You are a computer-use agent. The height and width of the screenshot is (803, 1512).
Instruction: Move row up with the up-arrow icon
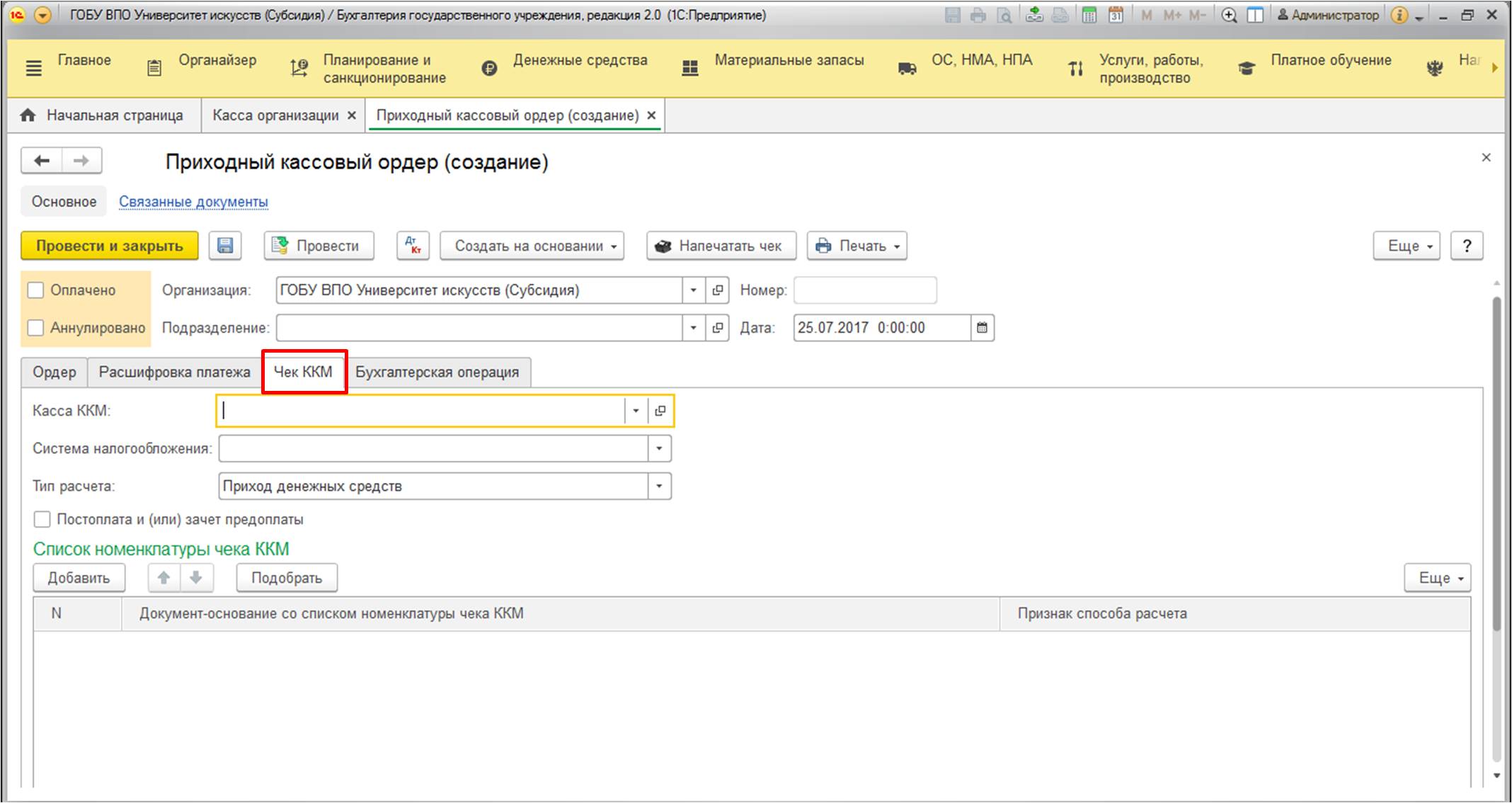(164, 578)
